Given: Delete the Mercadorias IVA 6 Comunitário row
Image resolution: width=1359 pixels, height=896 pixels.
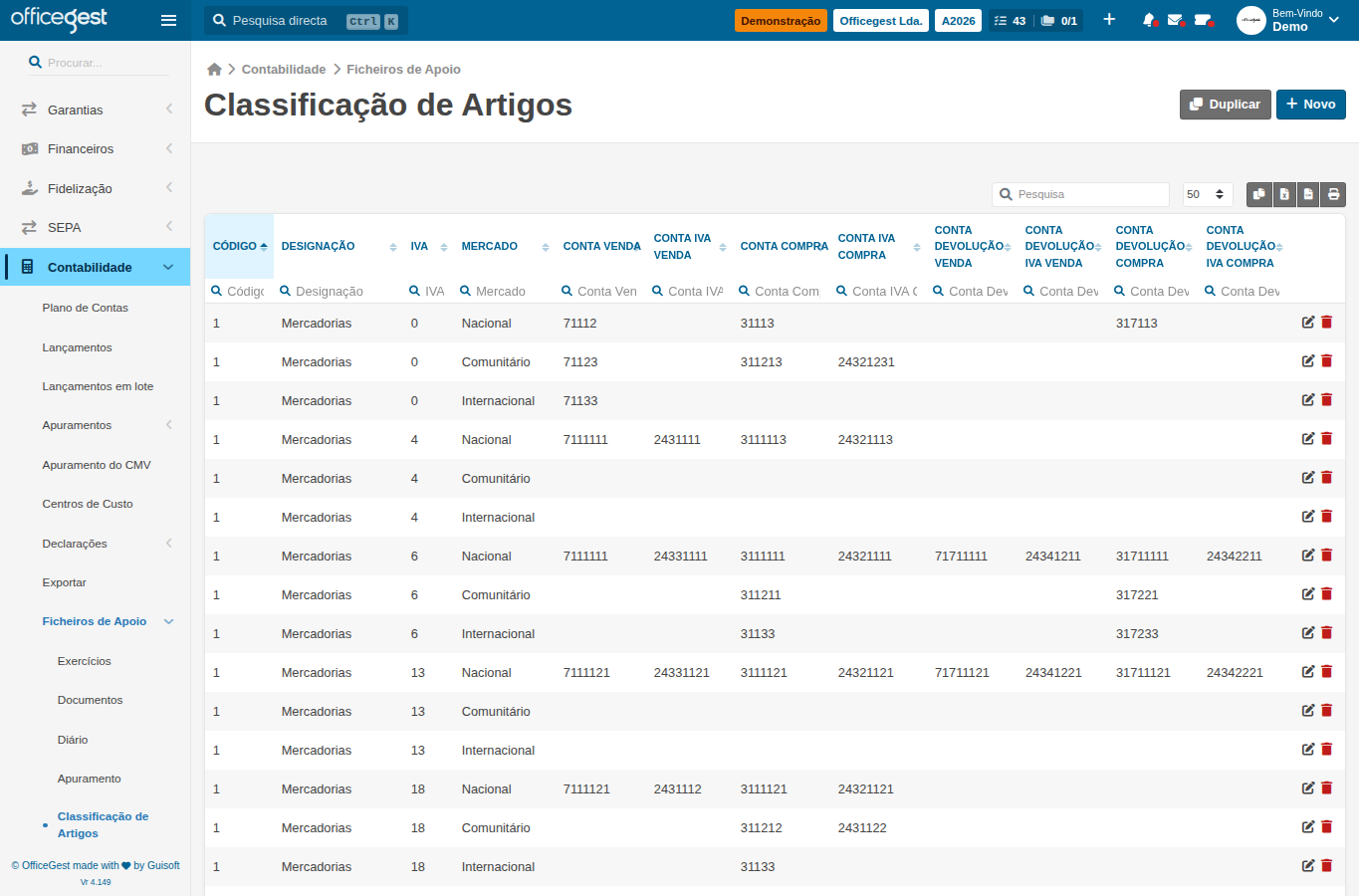Looking at the screenshot, I should coord(1326,593).
